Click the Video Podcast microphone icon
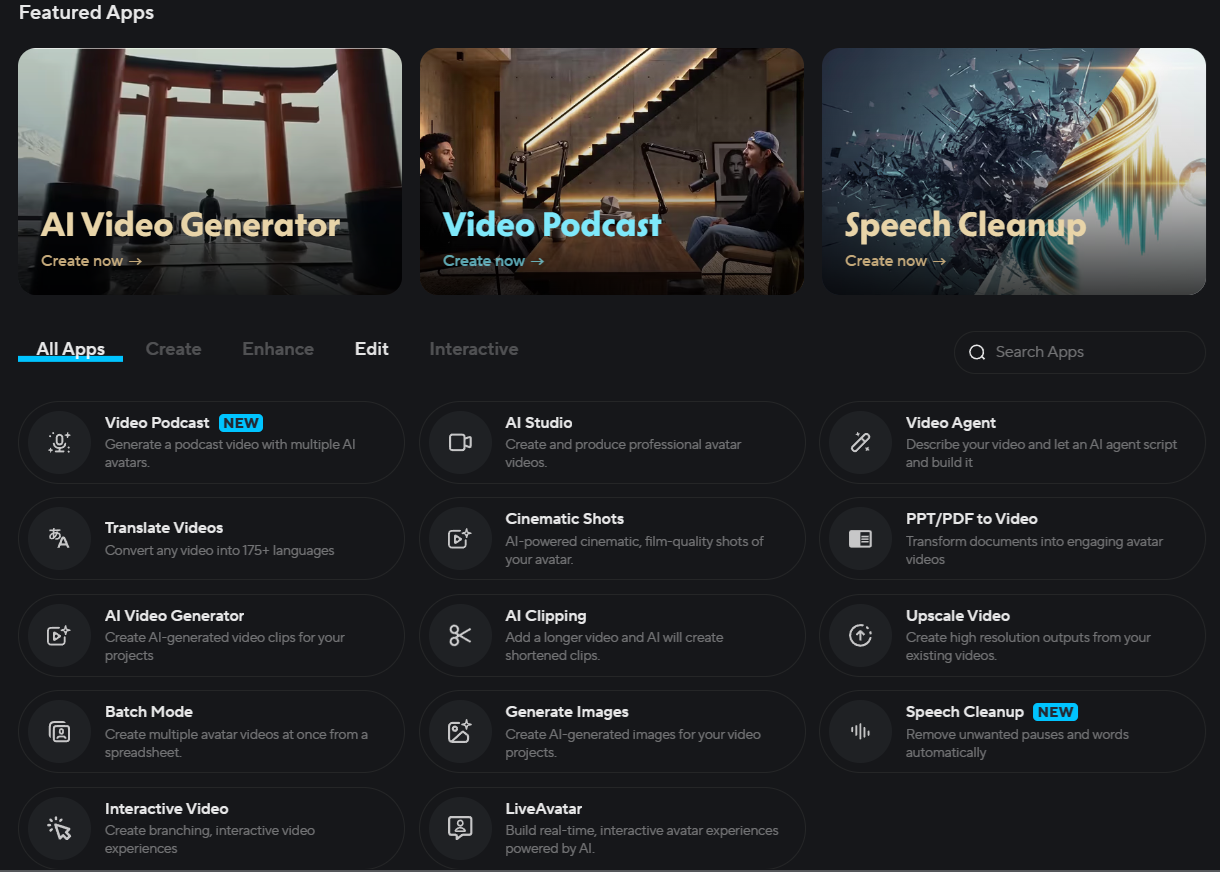This screenshot has height=872, width=1220. click(60, 443)
